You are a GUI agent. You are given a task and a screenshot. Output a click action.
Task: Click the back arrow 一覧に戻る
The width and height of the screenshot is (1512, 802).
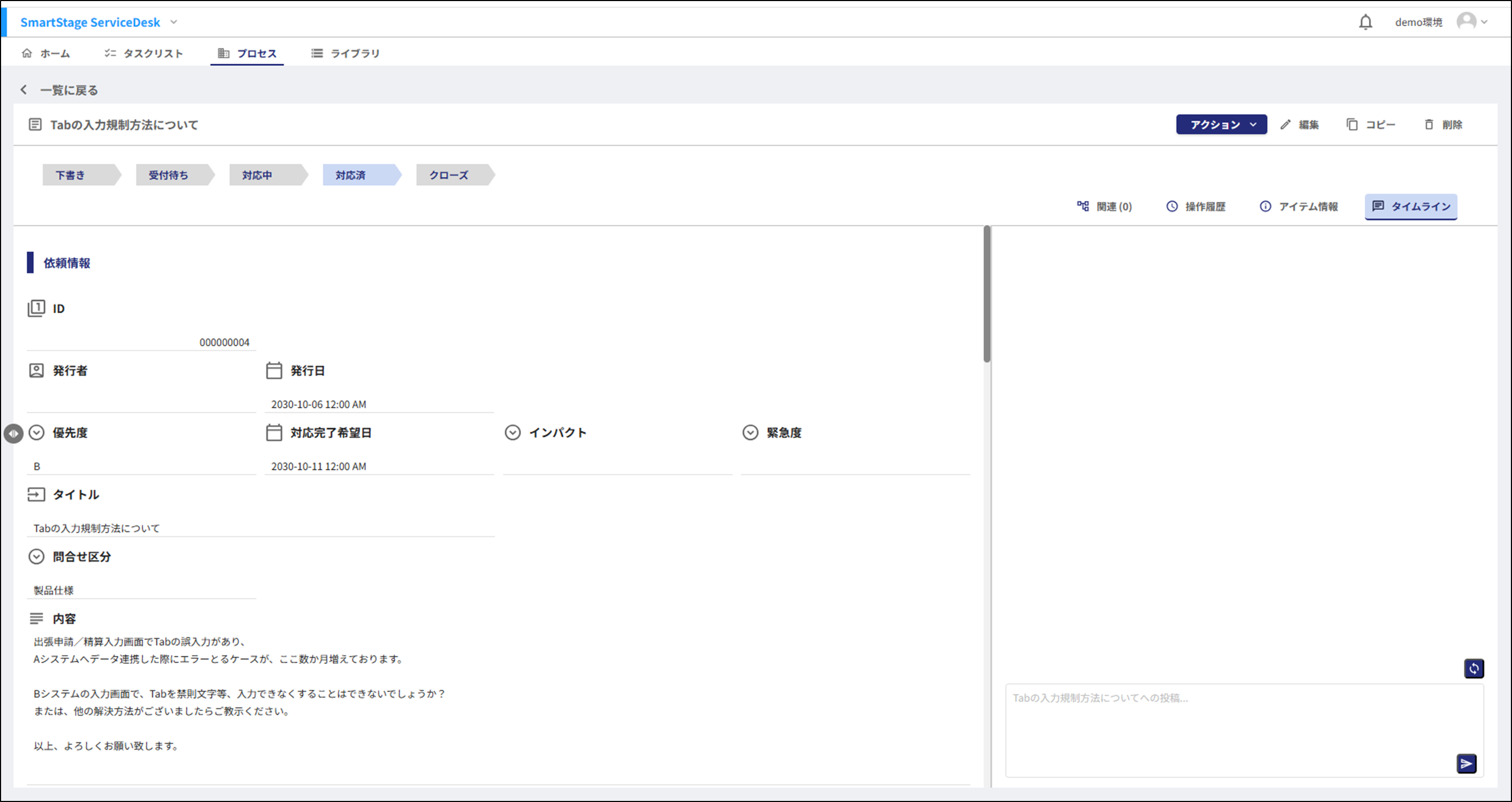24,90
